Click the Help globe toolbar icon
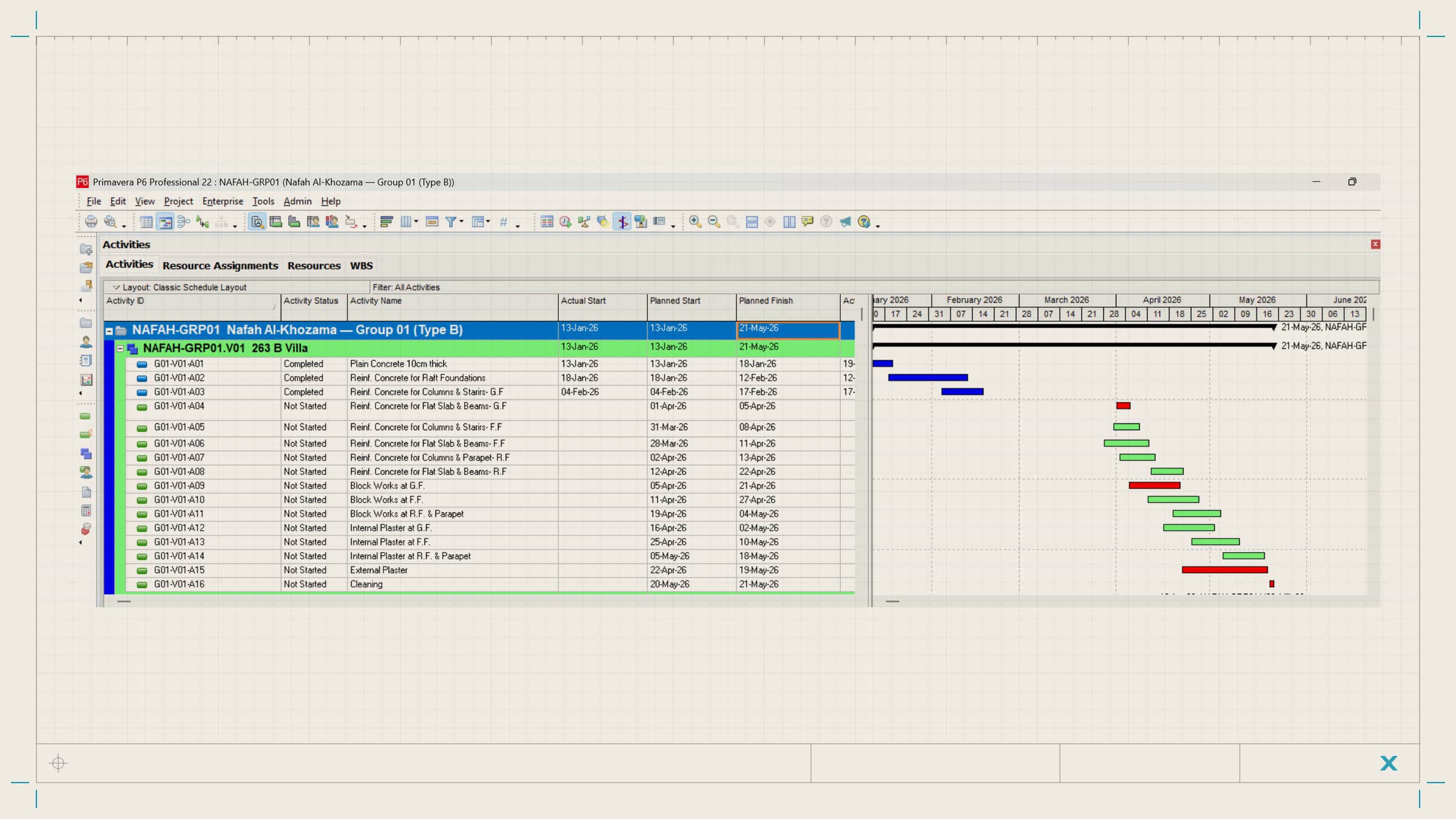1456x819 pixels. point(864,222)
